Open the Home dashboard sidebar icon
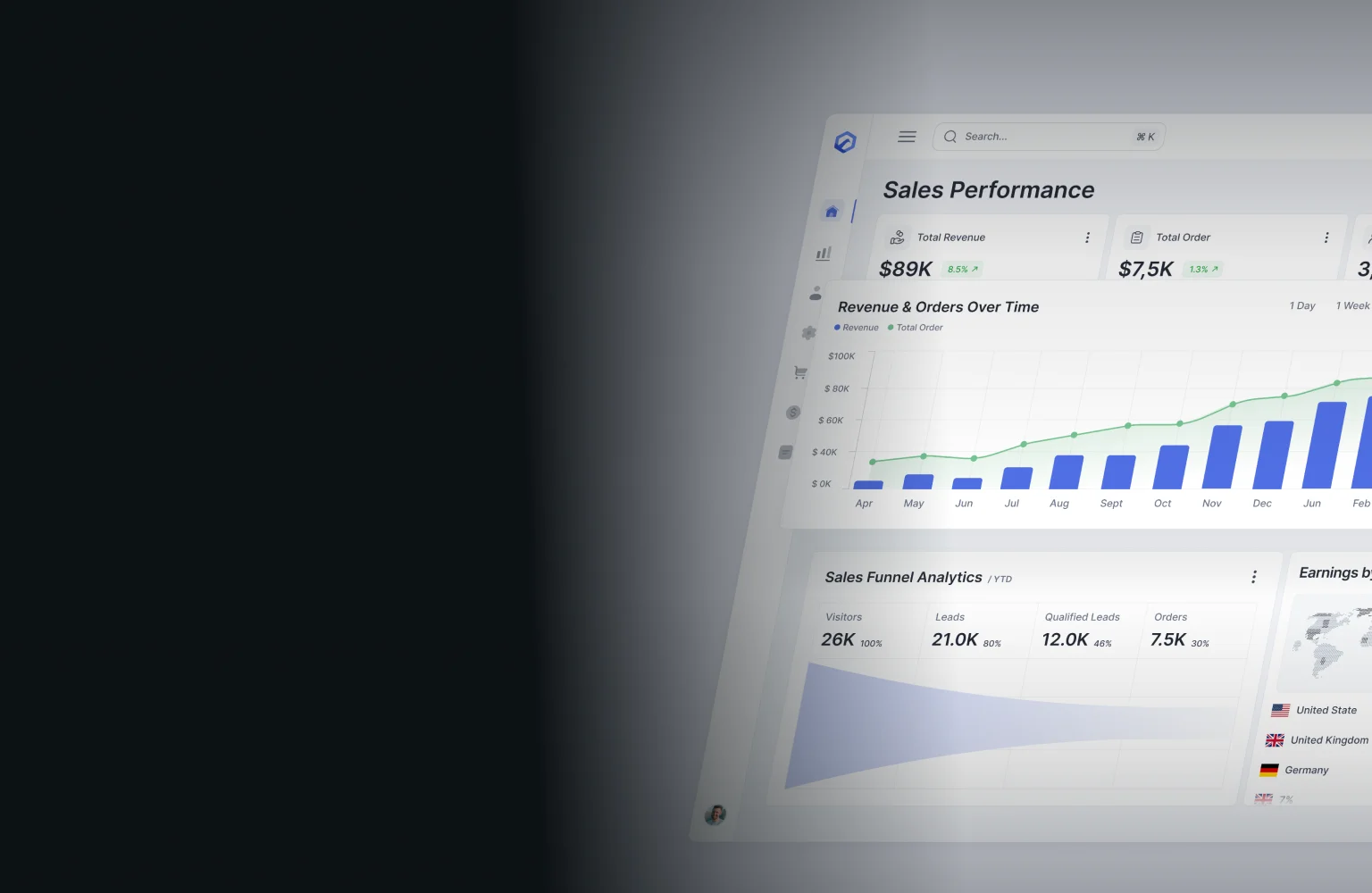 (832, 212)
